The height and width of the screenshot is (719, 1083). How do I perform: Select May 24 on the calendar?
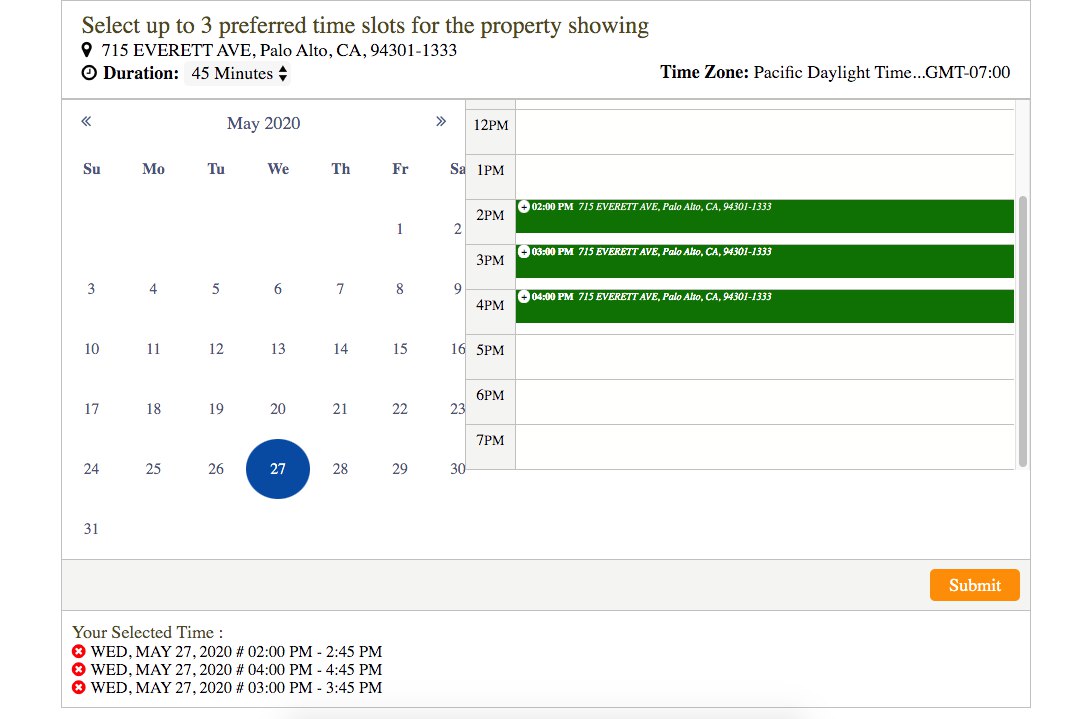[91, 469]
